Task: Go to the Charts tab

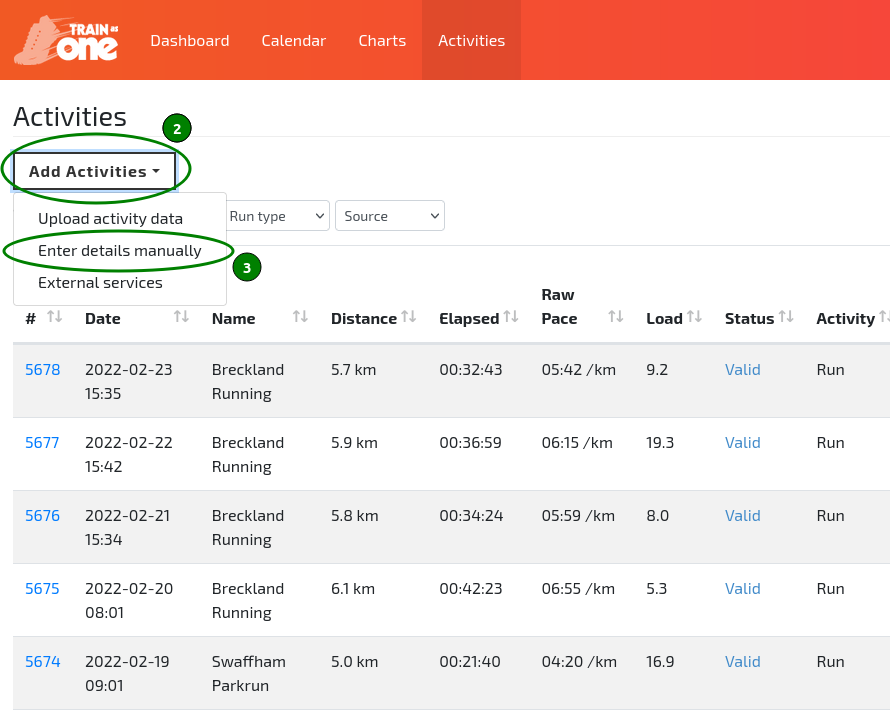Action: click(x=382, y=40)
